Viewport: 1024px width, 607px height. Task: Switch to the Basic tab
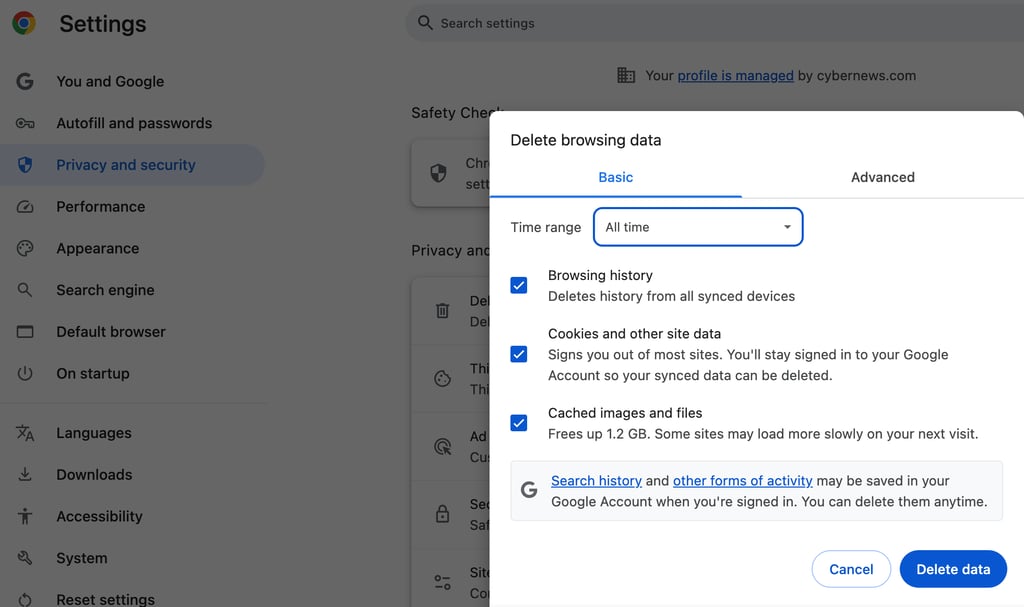615,177
